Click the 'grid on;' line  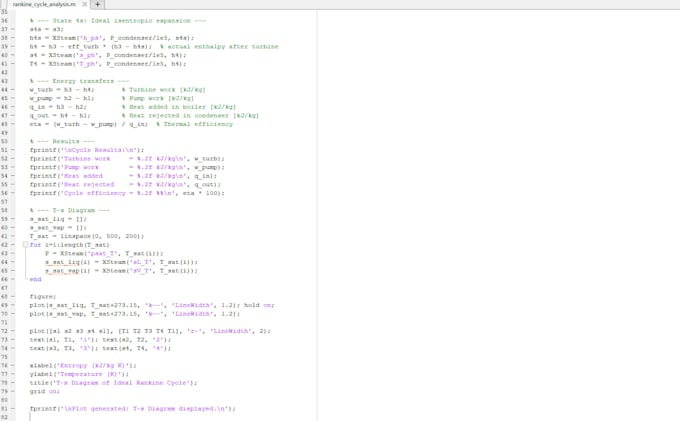45,392
